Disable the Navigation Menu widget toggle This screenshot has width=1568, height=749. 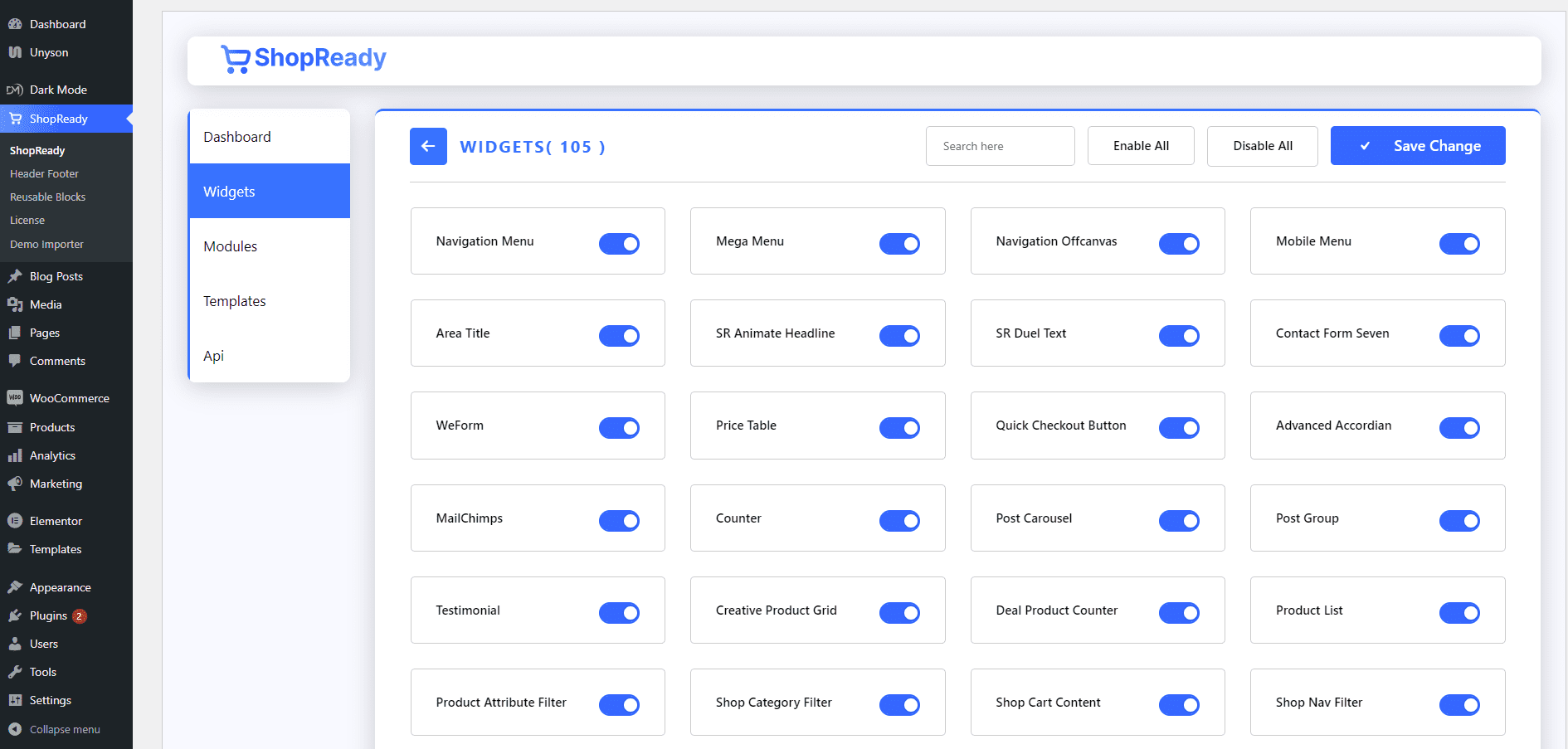pos(619,244)
